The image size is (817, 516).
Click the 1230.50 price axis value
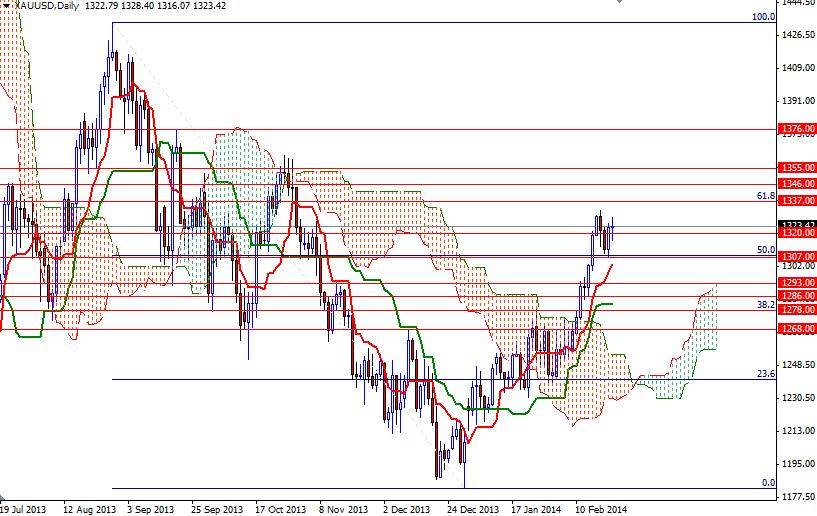click(x=798, y=397)
